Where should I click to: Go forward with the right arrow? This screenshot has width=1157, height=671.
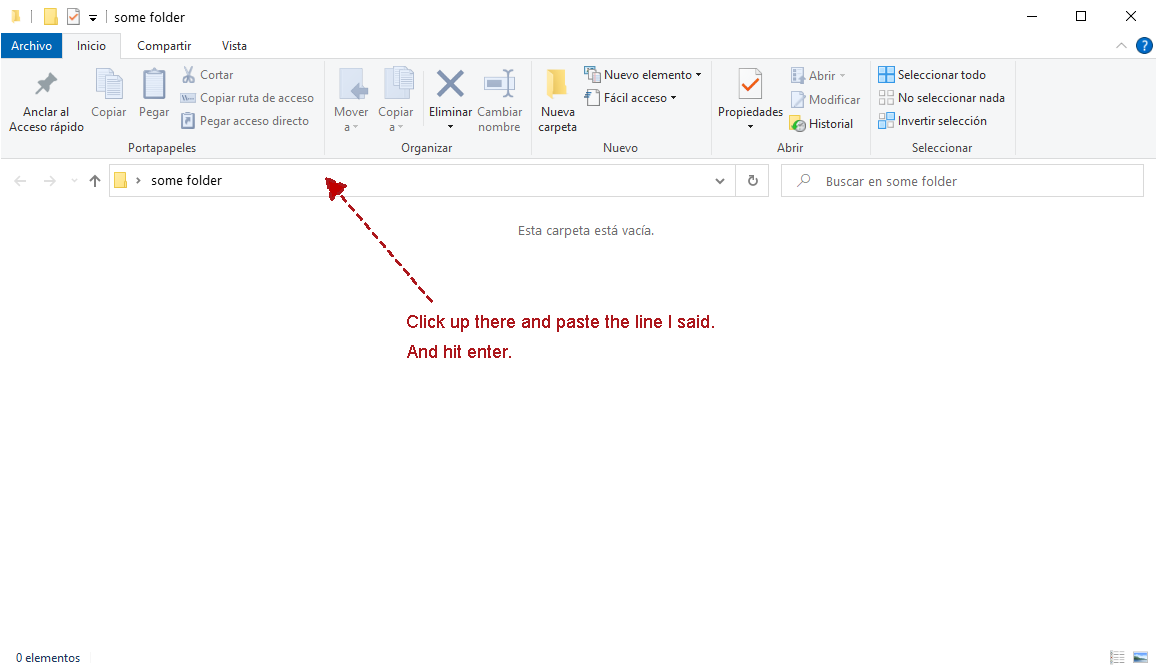(x=49, y=181)
